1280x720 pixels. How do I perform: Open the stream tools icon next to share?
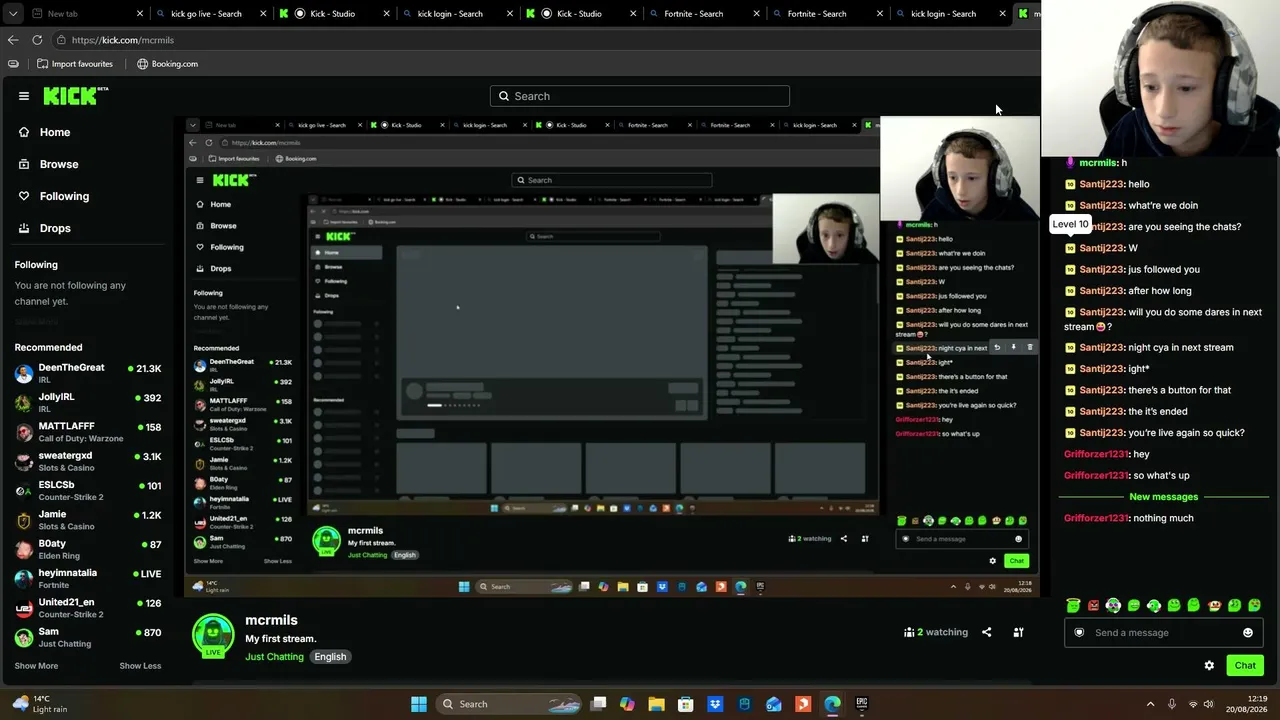point(1018,632)
